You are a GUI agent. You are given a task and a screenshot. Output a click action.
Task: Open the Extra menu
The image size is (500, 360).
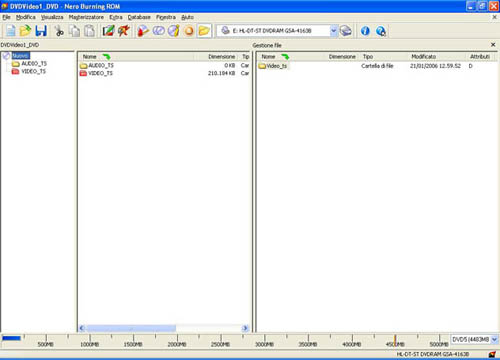[x=116, y=17]
